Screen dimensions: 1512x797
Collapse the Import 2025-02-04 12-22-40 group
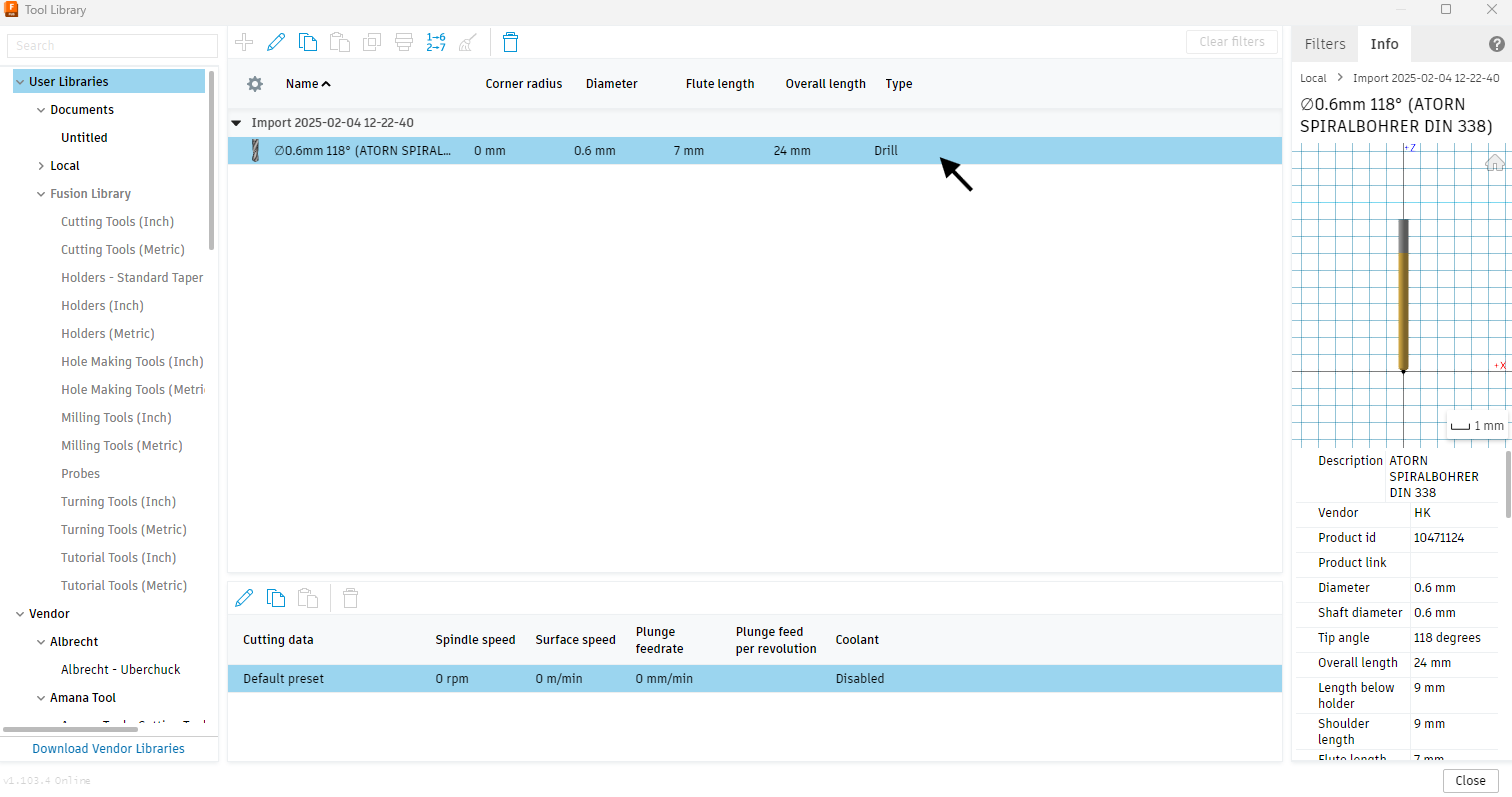pyautogui.click(x=236, y=123)
